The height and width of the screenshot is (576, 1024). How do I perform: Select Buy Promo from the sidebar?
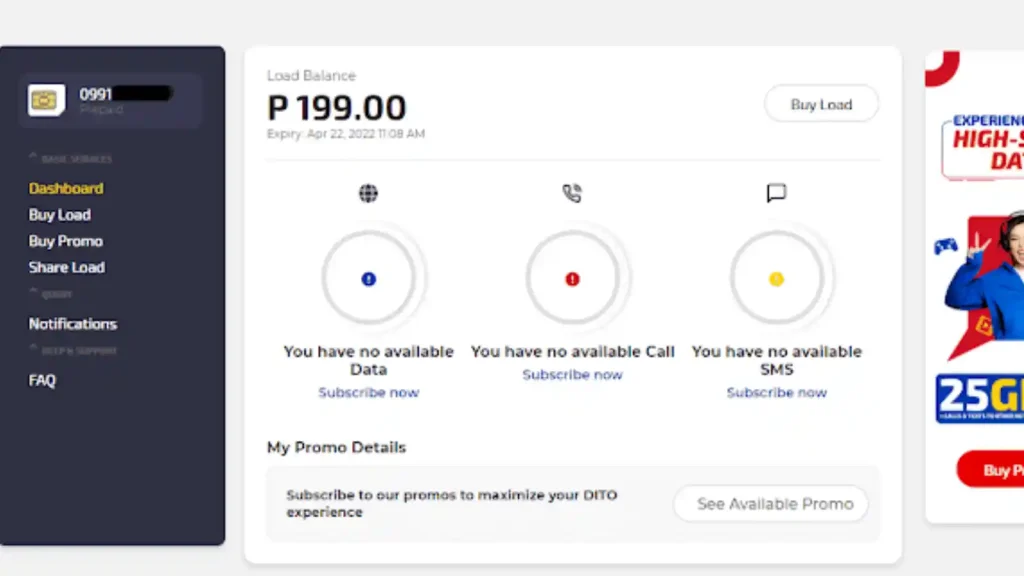(66, 241)
